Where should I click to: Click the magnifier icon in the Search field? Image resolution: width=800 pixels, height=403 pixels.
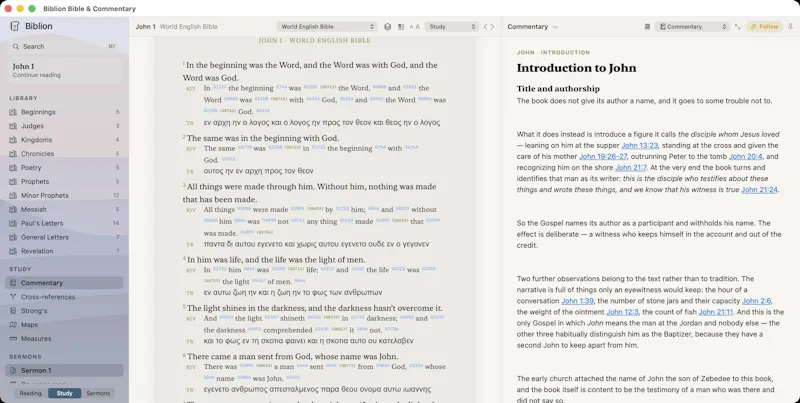[16, 46]
